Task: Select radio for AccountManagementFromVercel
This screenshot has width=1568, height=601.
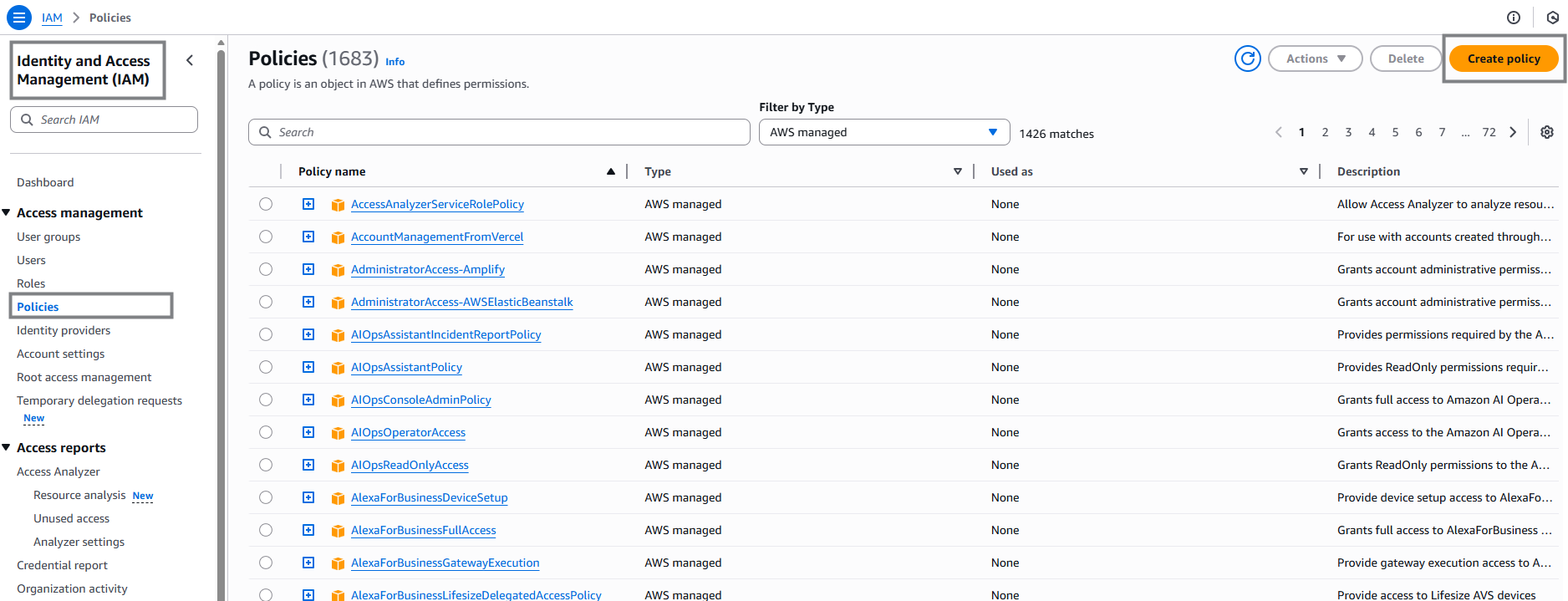Action: click(x=266, y=237)
